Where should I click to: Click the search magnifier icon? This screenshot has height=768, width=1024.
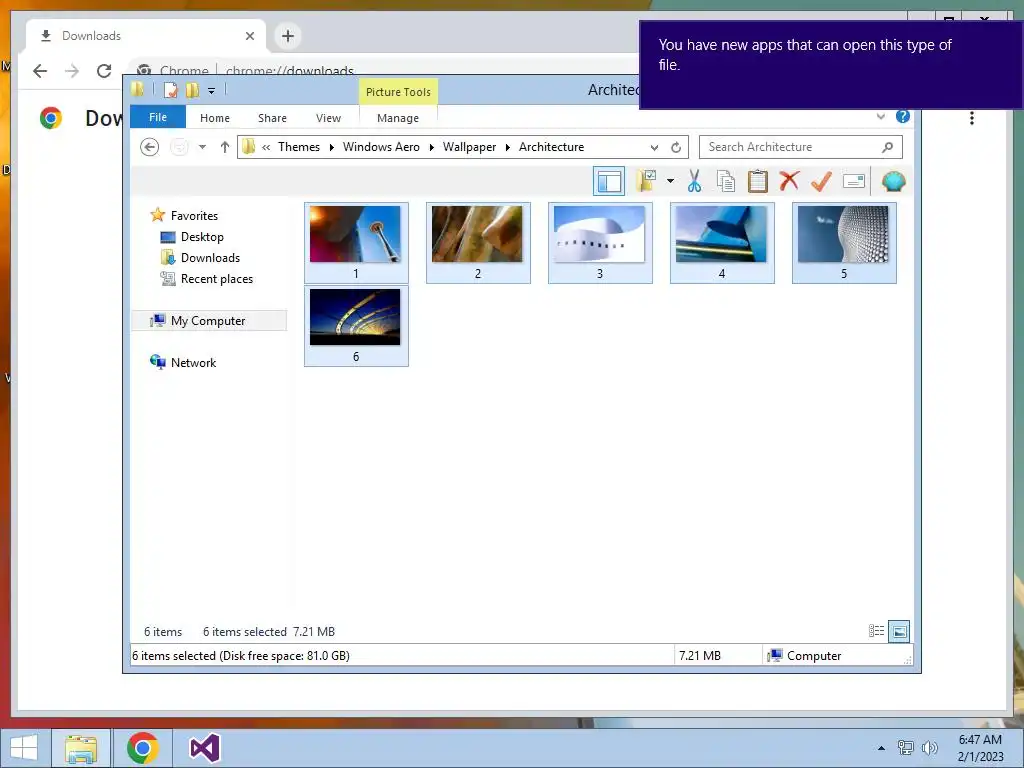(x=887, y=147)
